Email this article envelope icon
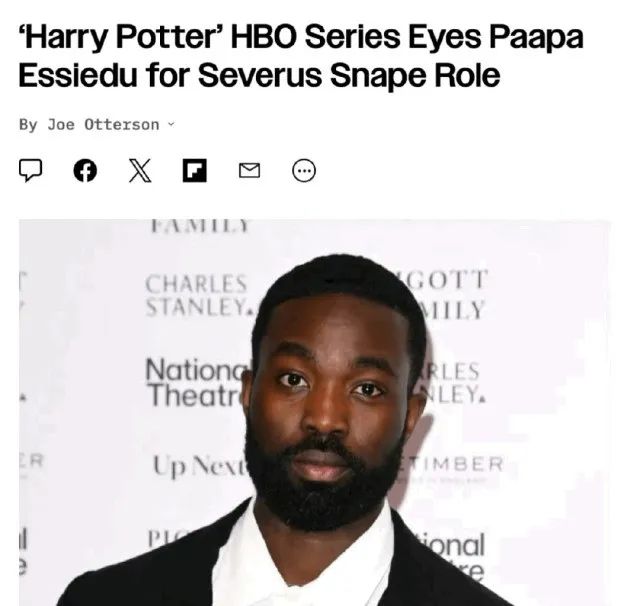The height and width of the screenshot is (606, 640). tap(249, 170)
